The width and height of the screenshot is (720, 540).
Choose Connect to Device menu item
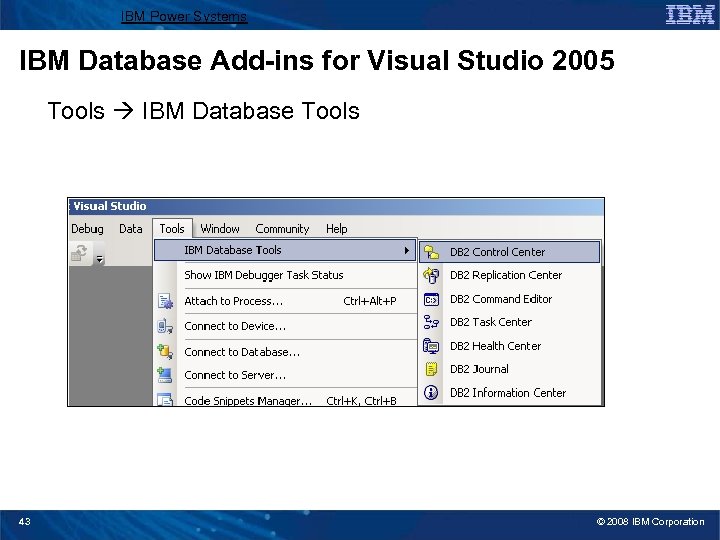tap(285, 326)
